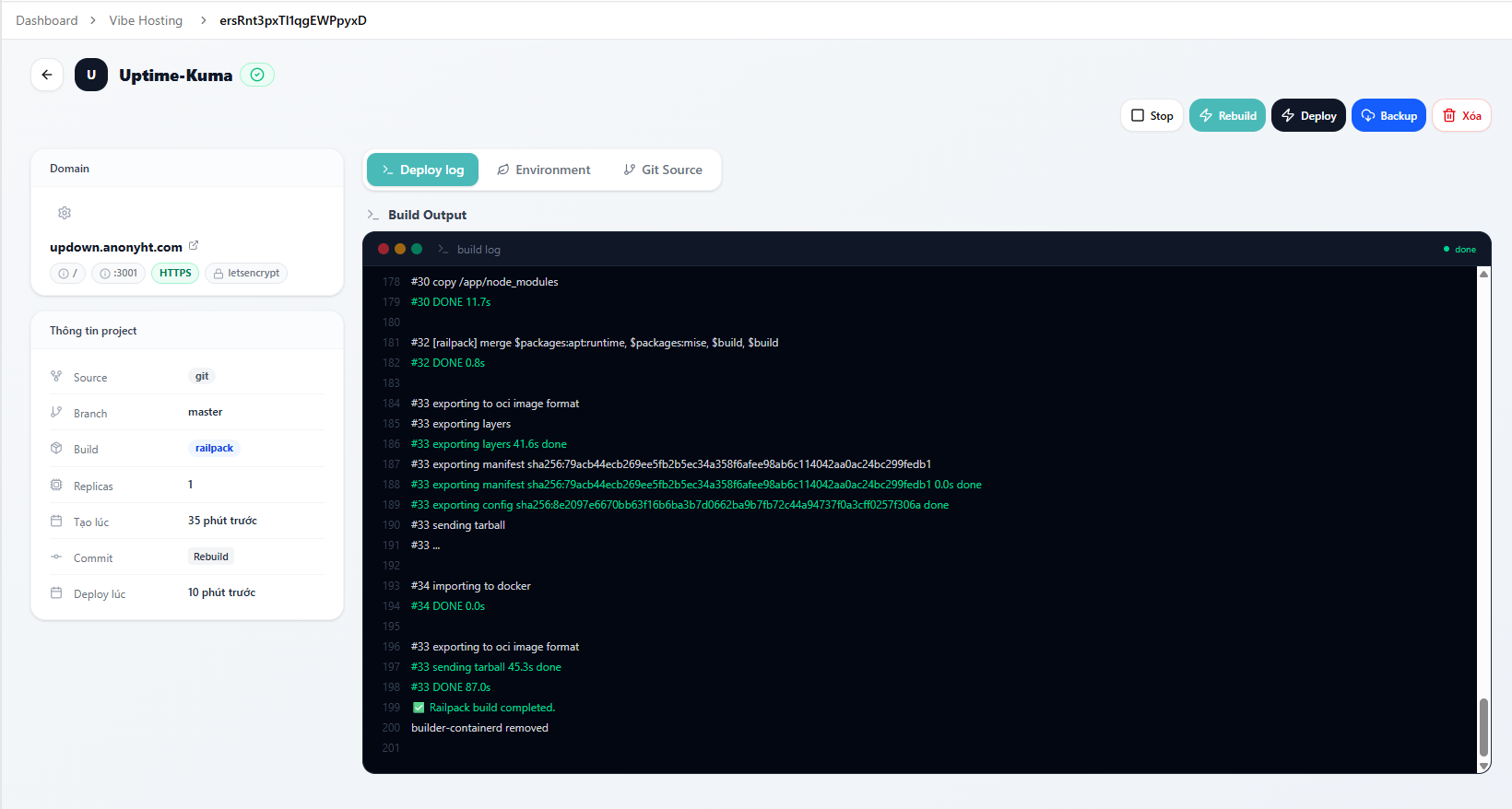Click the root path '/' badge
1512x809 pixels.
coord(67,273)
